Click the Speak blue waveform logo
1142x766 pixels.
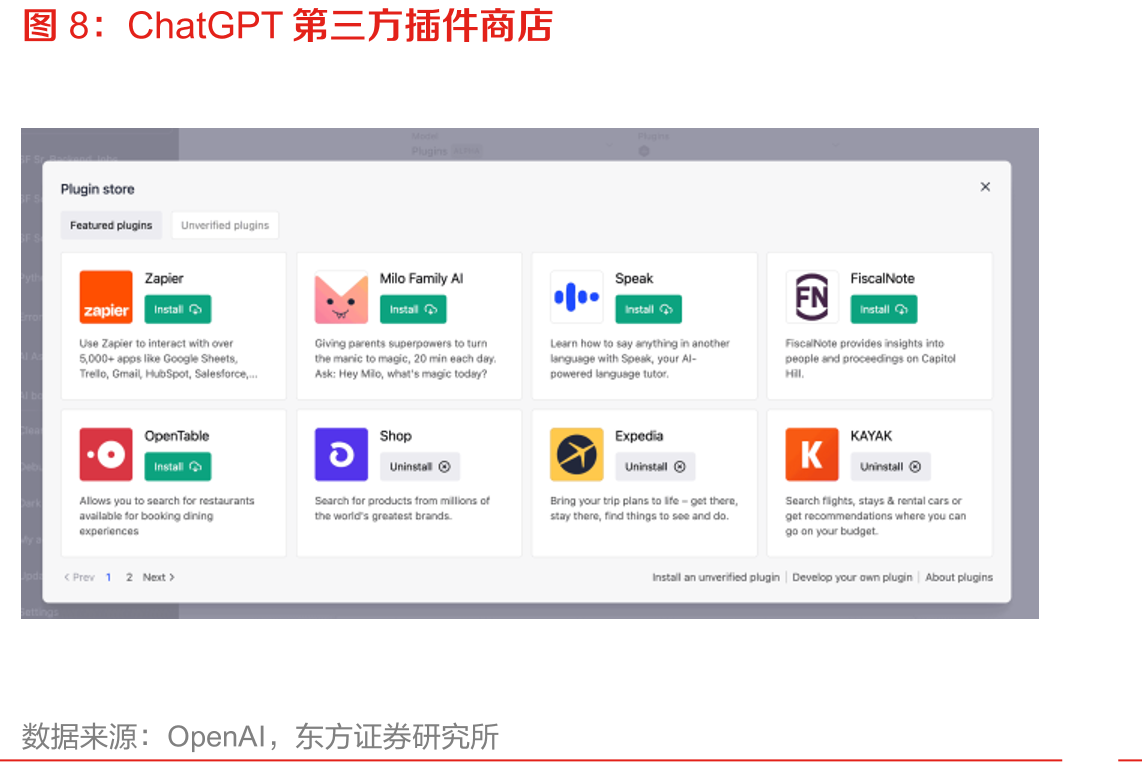point(576,297)
